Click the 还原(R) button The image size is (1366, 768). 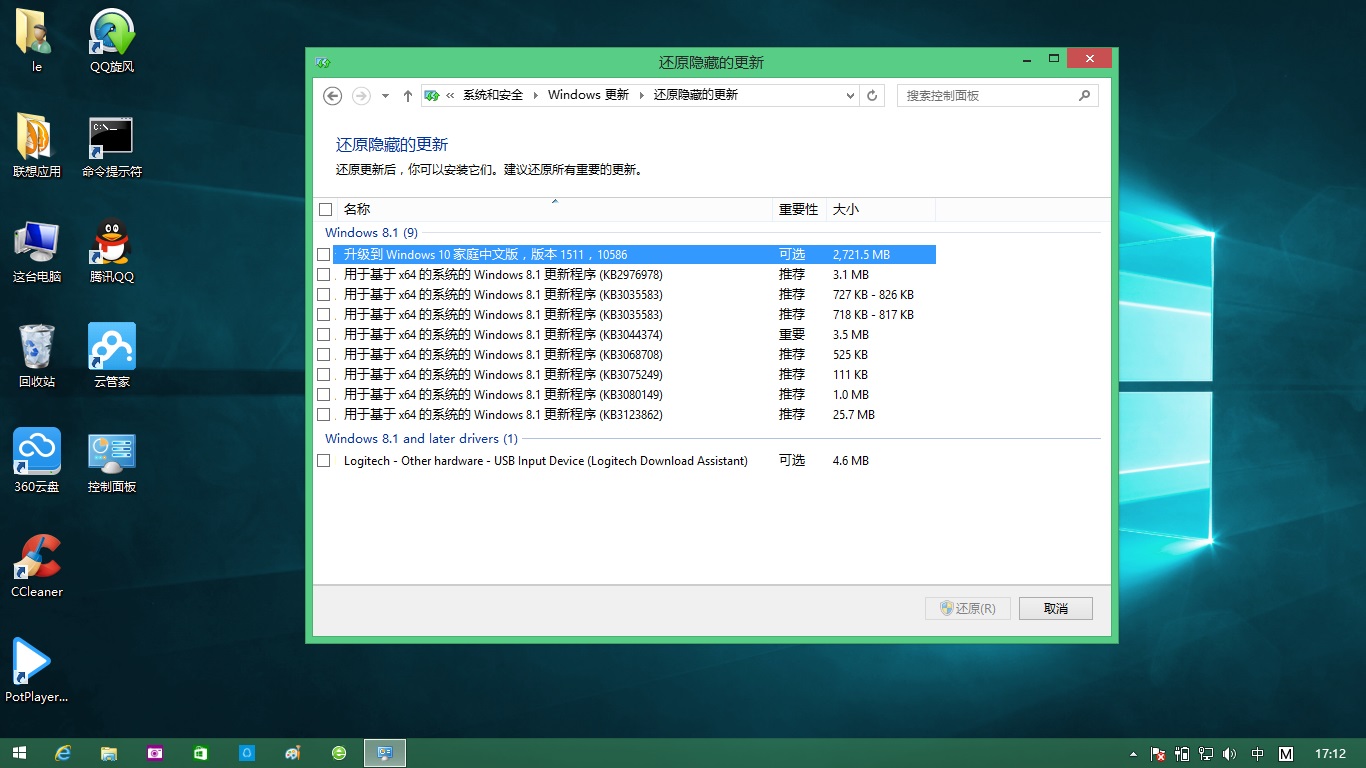point(968,608)
